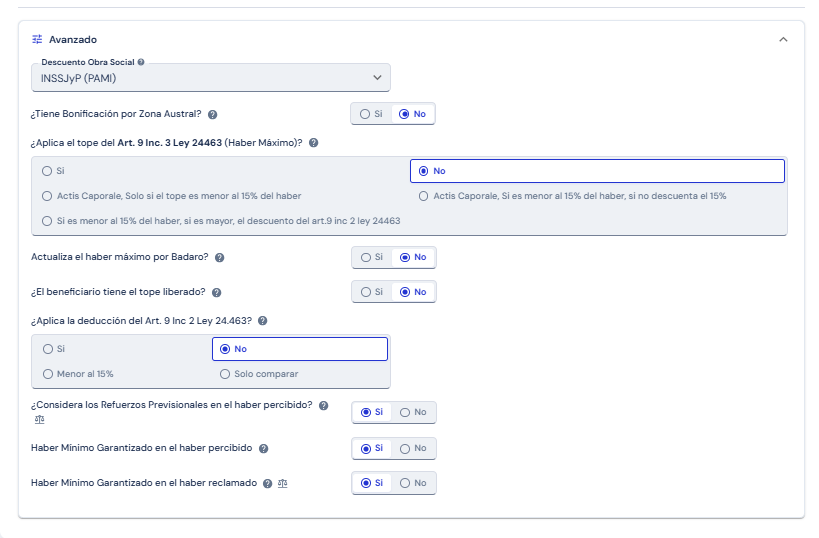Screen dimensions: 819x538
Task: Select No for Haber Mínimo en haber reclamado
Action: 413,483
